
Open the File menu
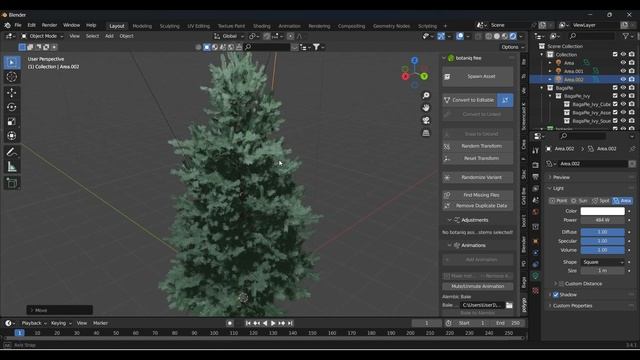point(18,25)
